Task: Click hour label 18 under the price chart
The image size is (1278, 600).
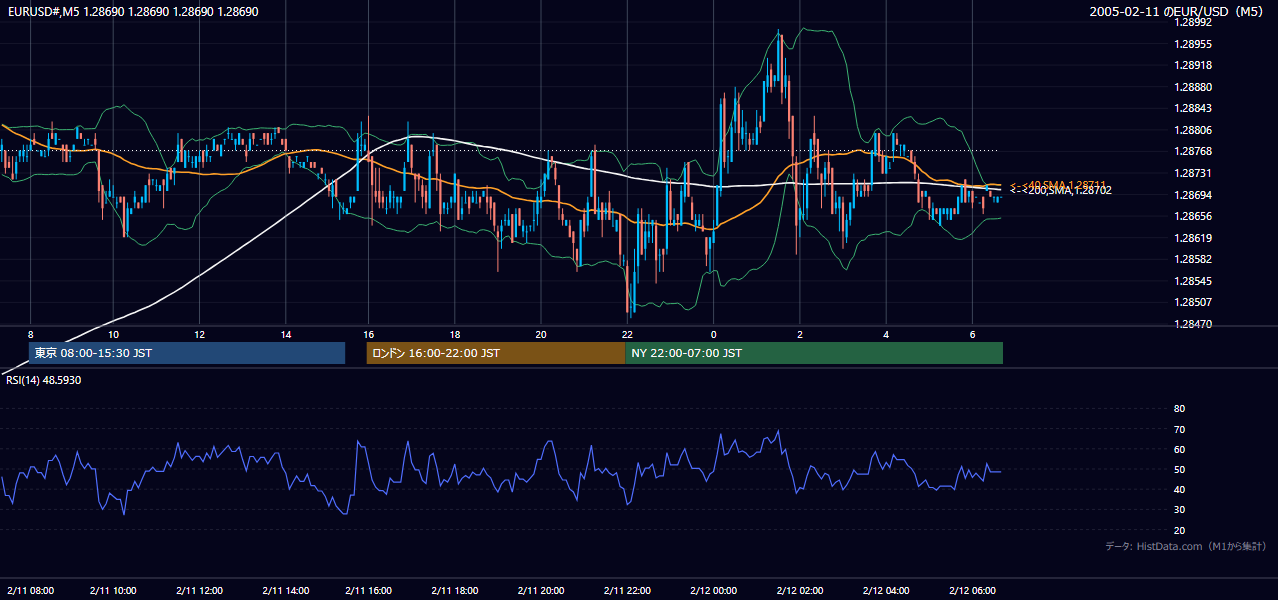Action: pyautogui.click(x=455, y=335)
